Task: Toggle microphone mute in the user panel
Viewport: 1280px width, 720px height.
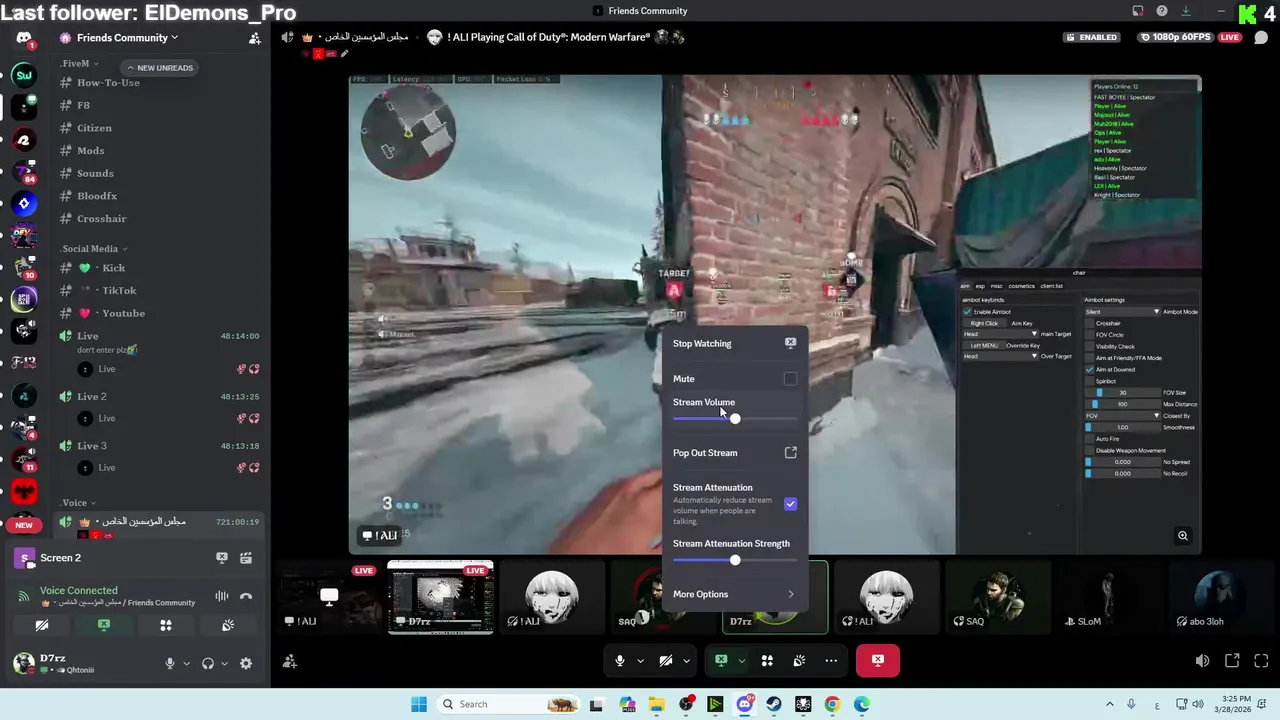Action: point(170,663)
